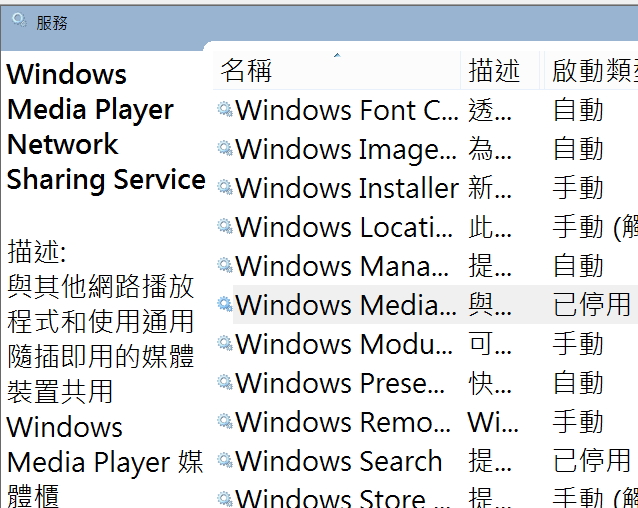Click the gear icon beside Windows Mana...

pyautogui.click(x=225, y=265)
